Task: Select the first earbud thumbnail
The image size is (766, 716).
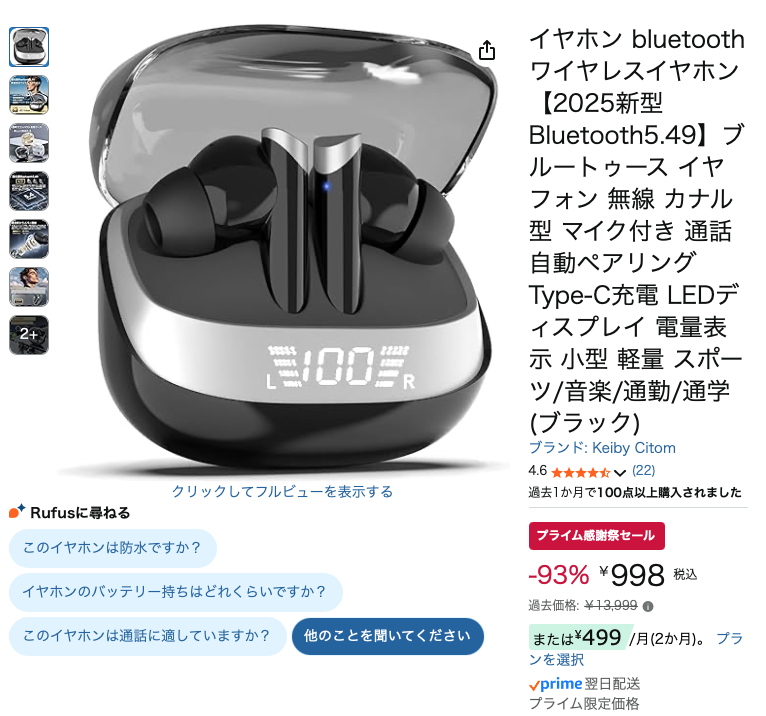Action: [29, 47]
